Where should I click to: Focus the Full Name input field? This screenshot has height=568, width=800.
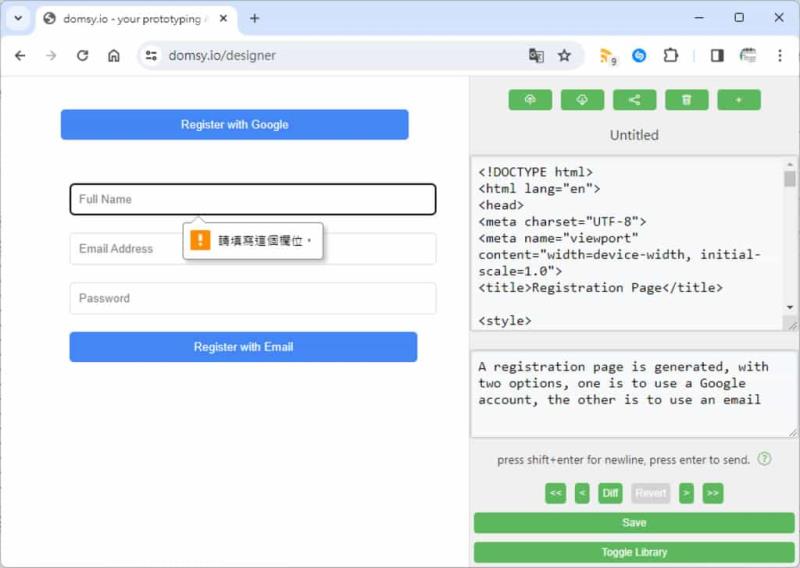coord(253,199)
